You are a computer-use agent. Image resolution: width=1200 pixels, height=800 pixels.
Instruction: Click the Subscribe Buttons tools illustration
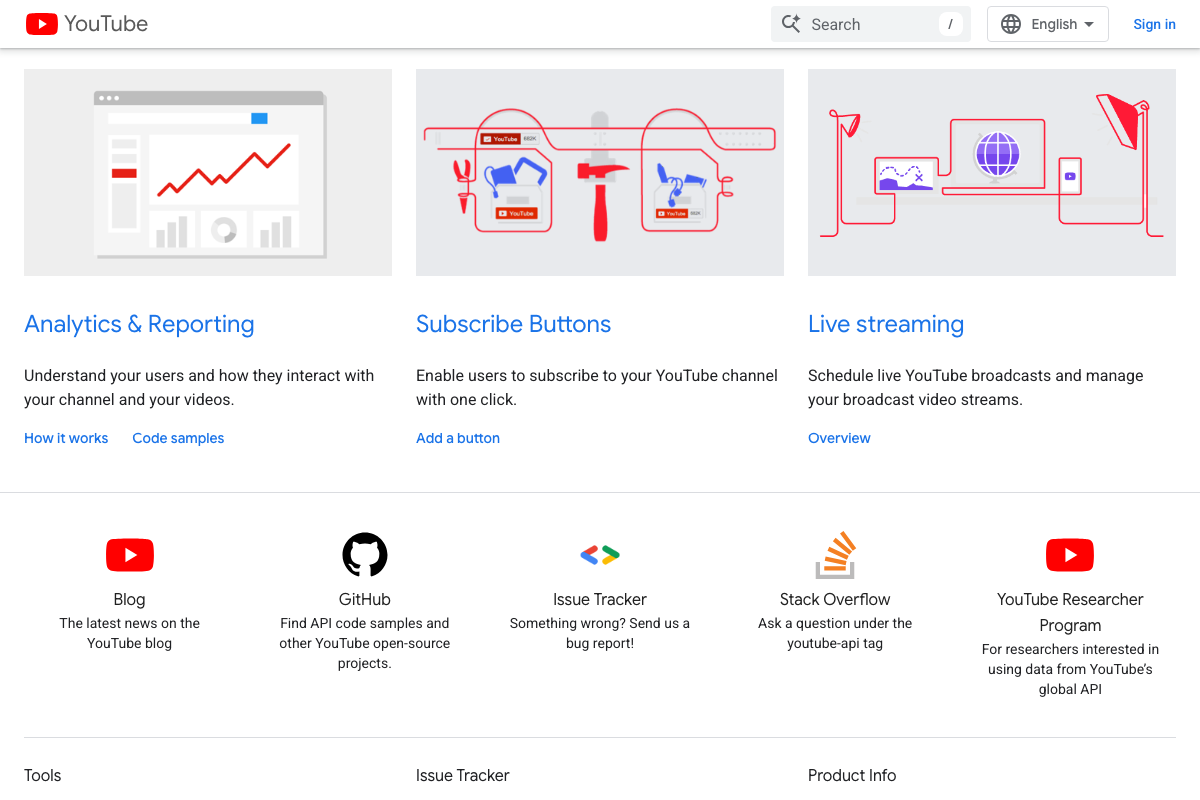tap(600, 172)
